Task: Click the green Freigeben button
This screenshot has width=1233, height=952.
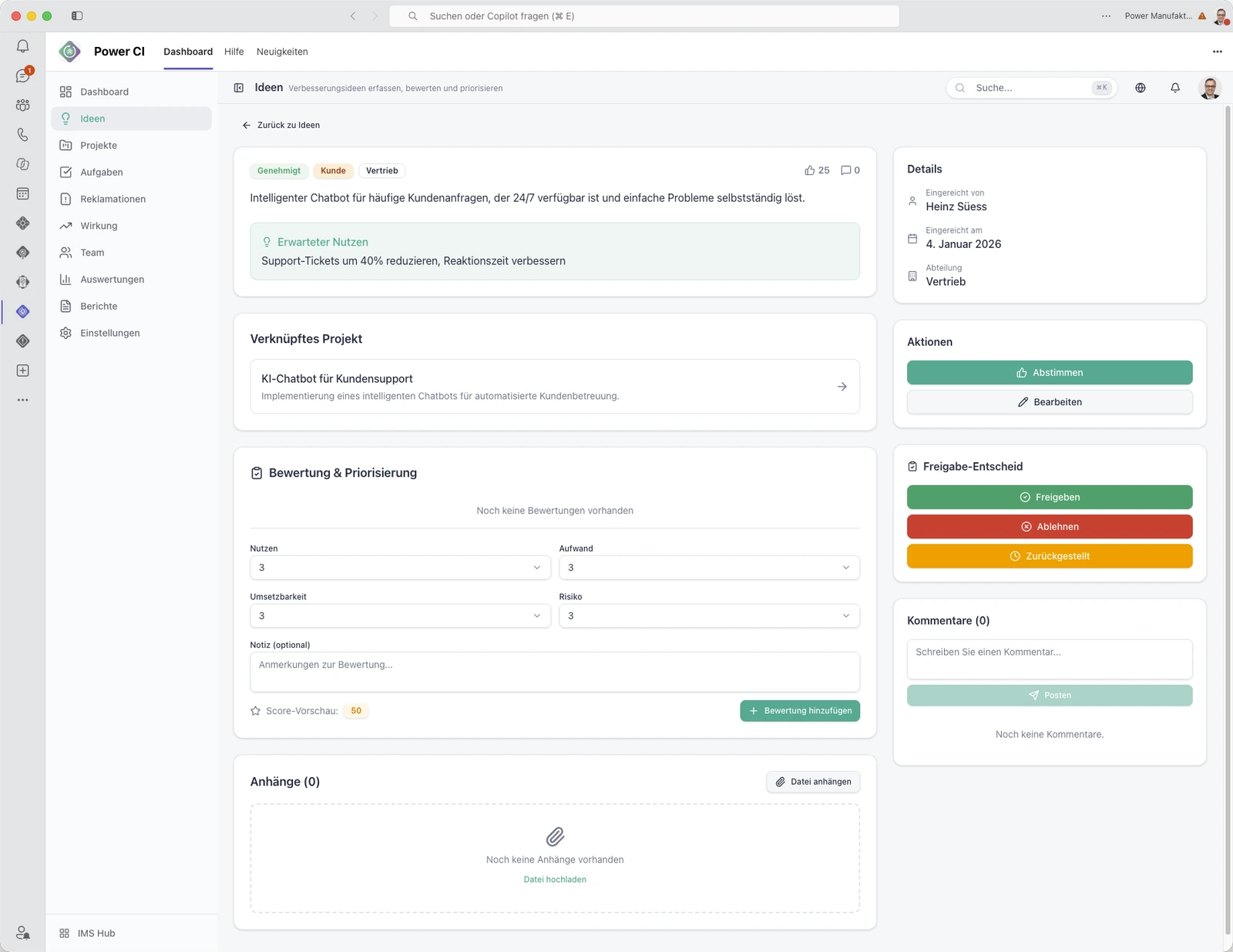Action: [1050, 497]
